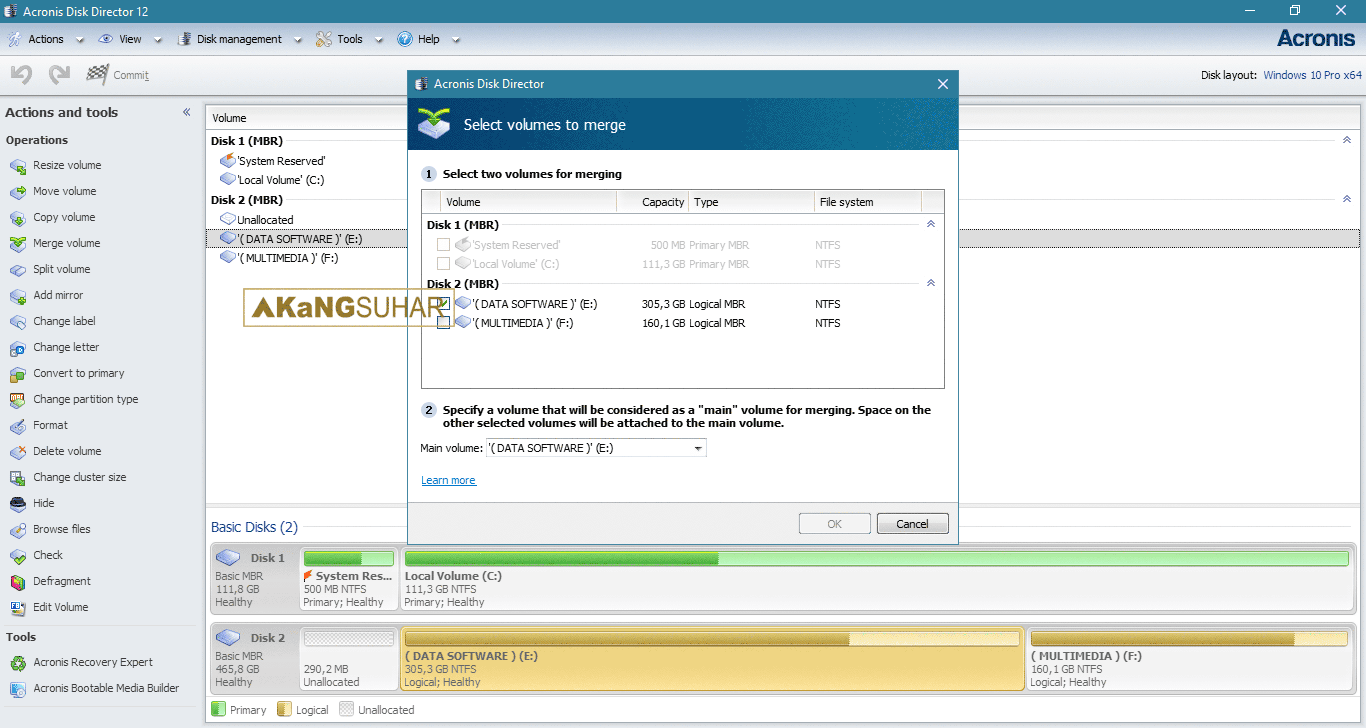Select the 290,2 MB Unallocated block in the disk map
1366x728 pixels.
348,658
